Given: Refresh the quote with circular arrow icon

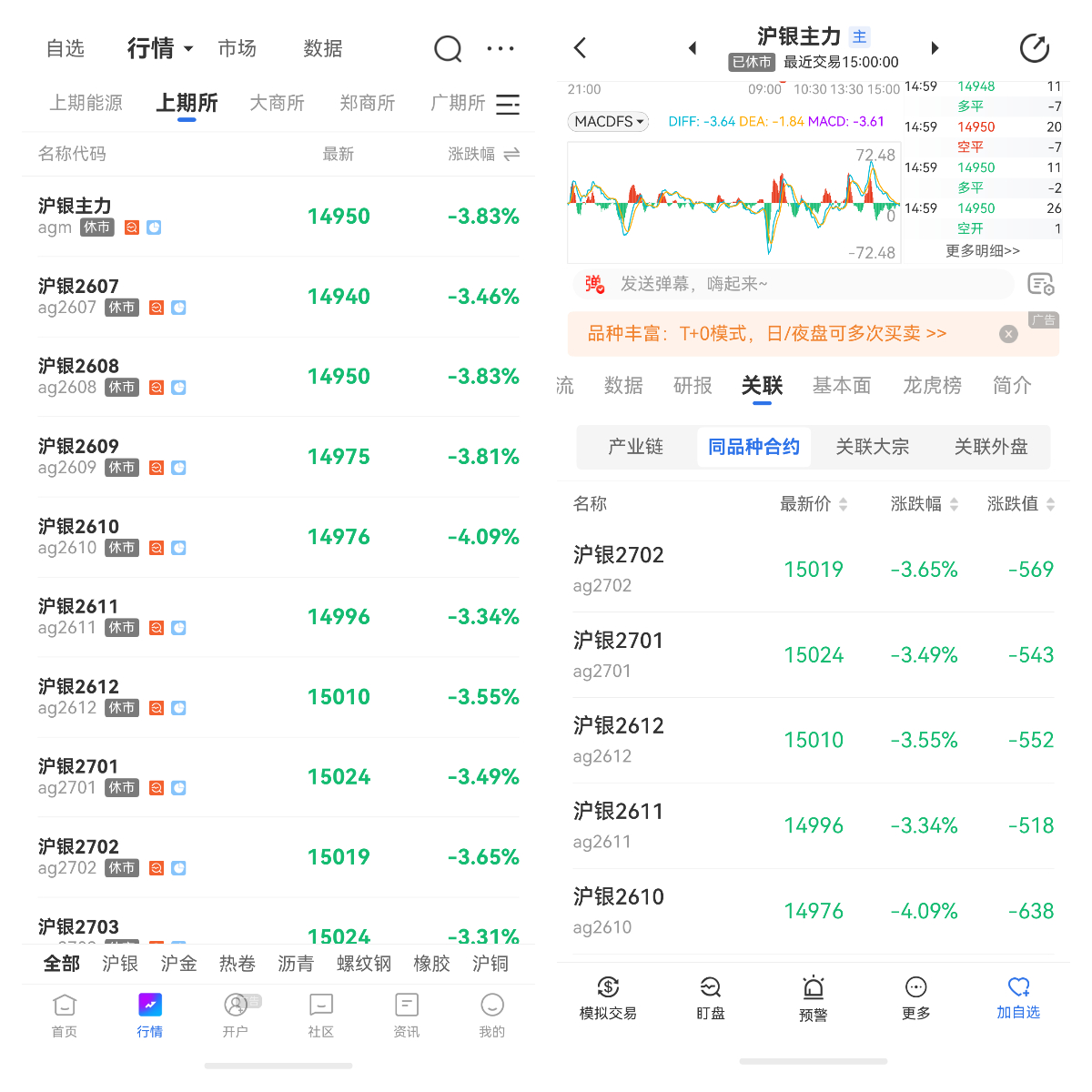Looking at the screenshot, I should 1035,48.
